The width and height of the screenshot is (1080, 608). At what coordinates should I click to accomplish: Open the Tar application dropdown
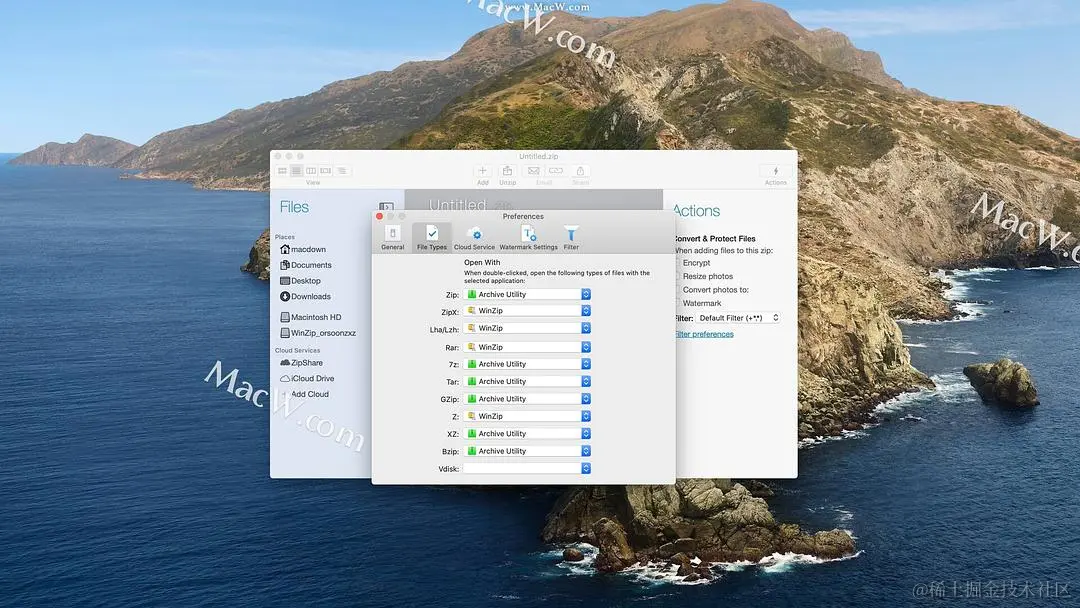click(527, 381)
